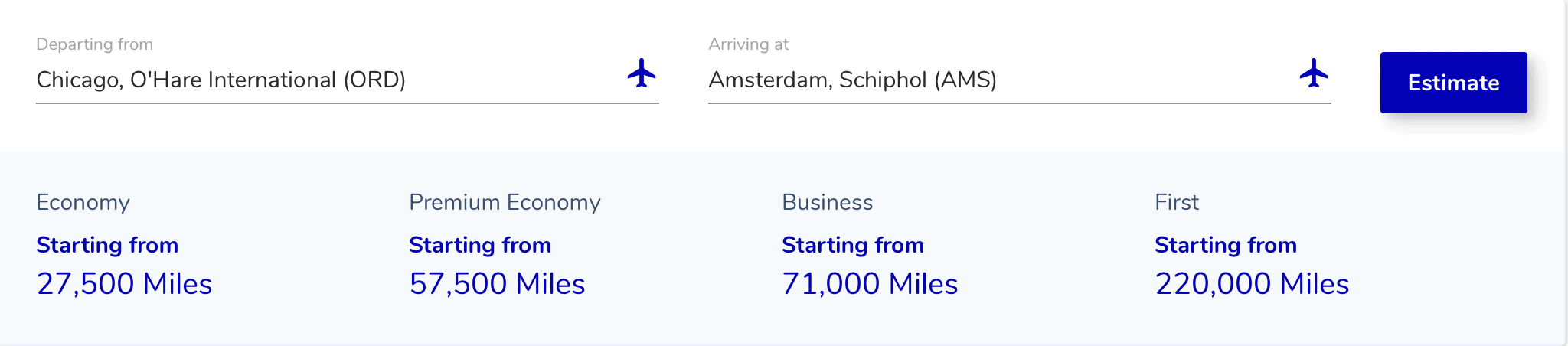Select the Business cabin heading

coord(827,202)
